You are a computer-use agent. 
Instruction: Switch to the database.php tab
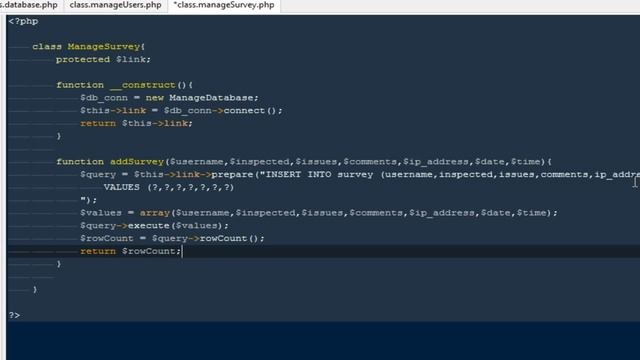(x=29, y=5)
